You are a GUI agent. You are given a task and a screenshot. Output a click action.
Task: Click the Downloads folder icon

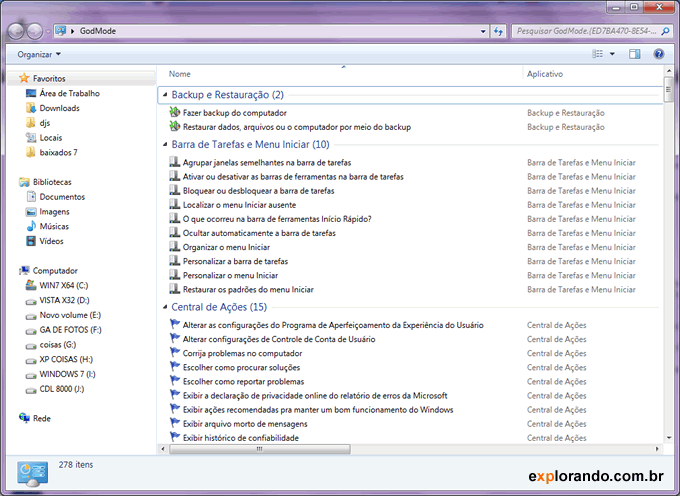tap(31, 108)
